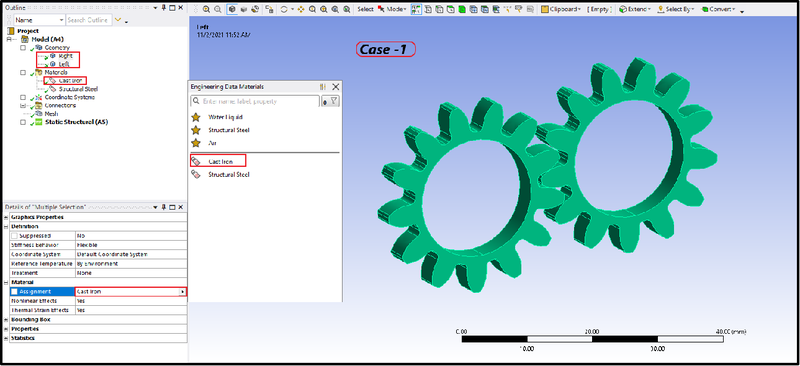Pin the Outline panel

[164, 8]
